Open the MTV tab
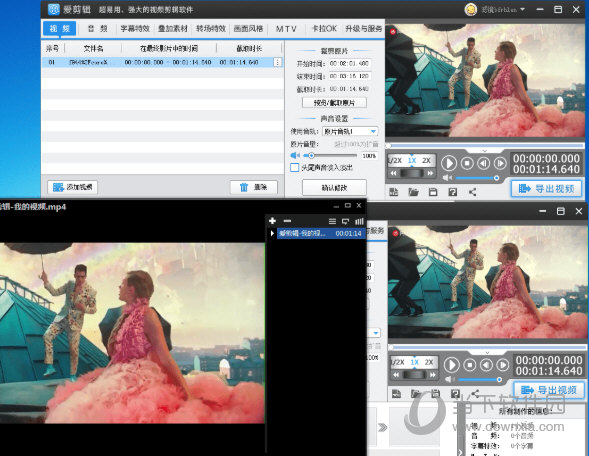Screen dimensions: 589x456 286,29
